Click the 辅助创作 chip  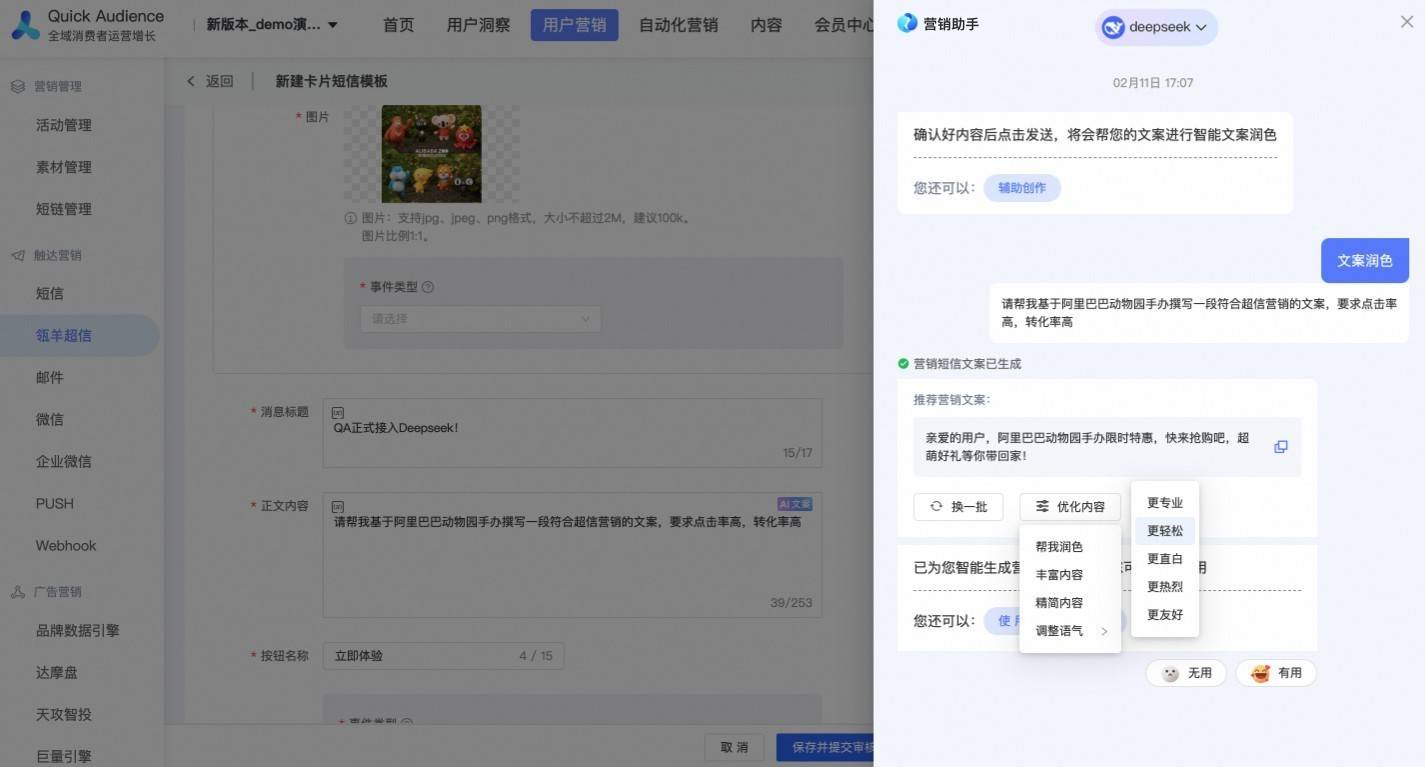[1022, 188]
